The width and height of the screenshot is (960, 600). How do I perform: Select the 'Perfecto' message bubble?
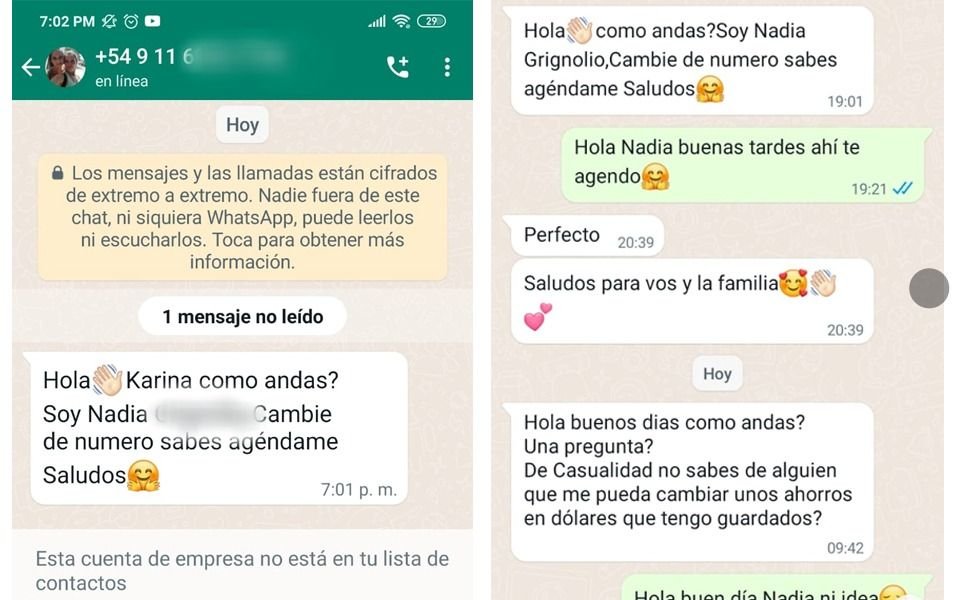(x=587, y=236)
